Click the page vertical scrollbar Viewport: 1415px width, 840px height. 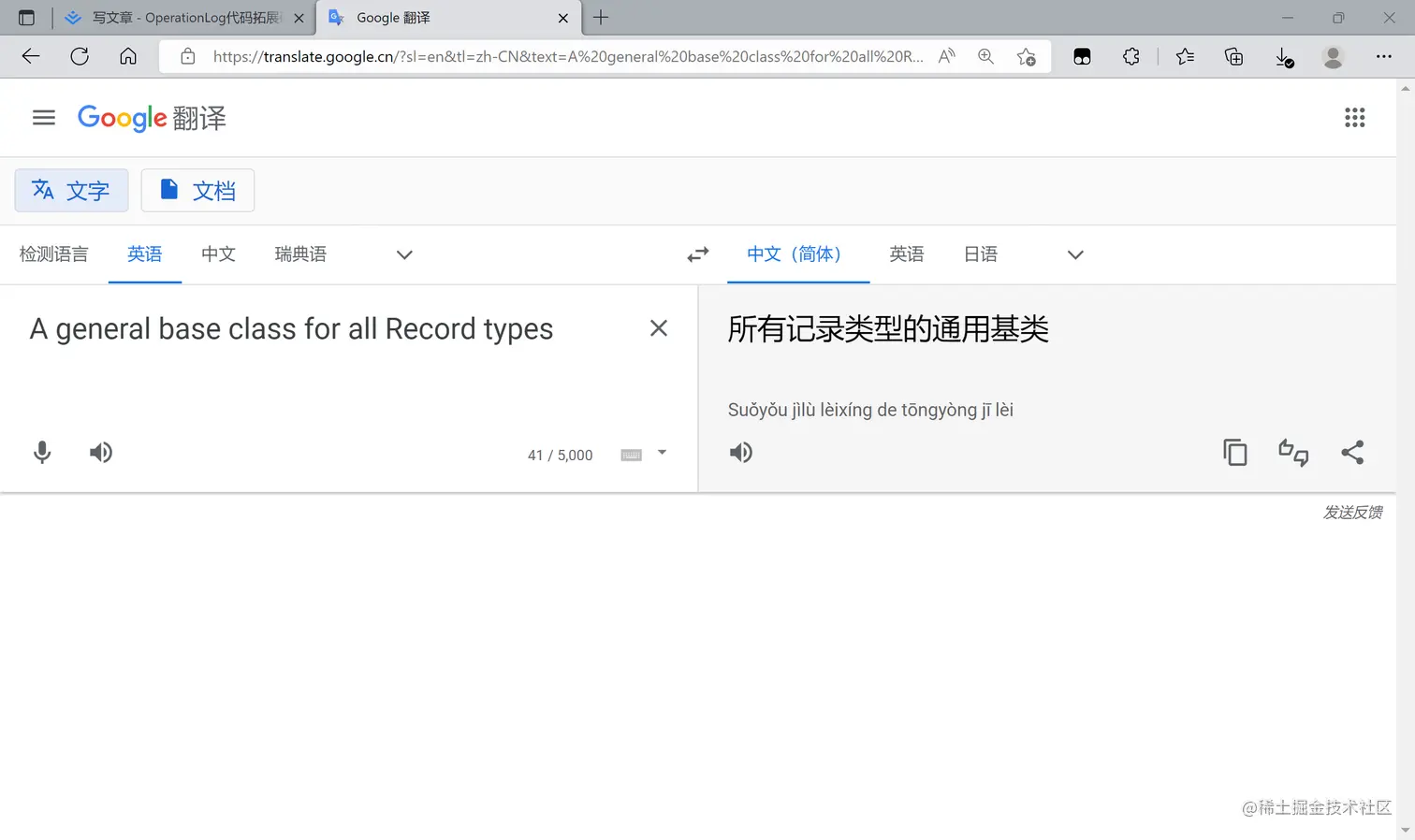click(1405, 458)
